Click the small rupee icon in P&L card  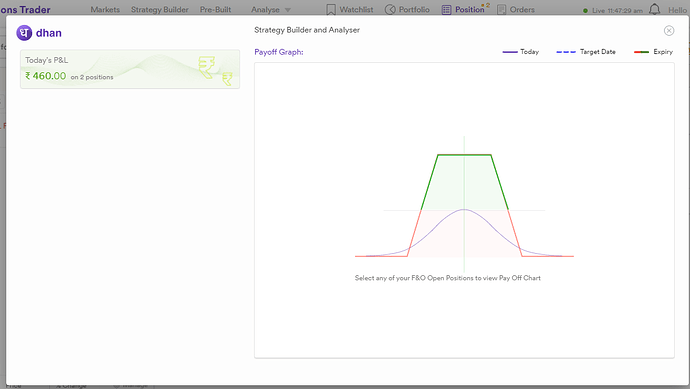click(x=227, y=79)
